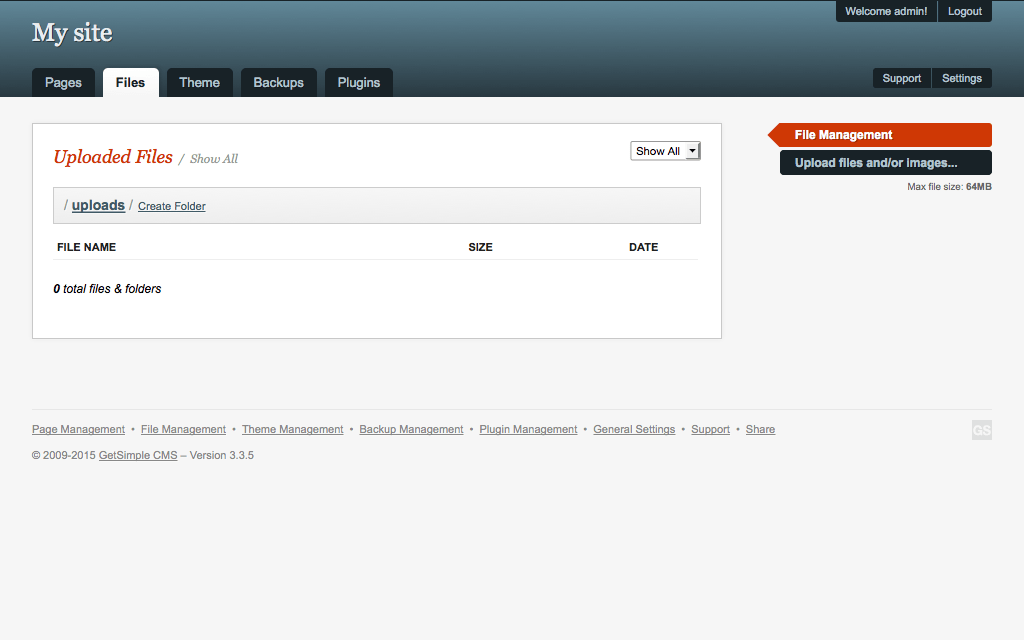Viewport: 1024px width, 640px height.
Task: Click the My site title
Action: click(x=72, y=33)
